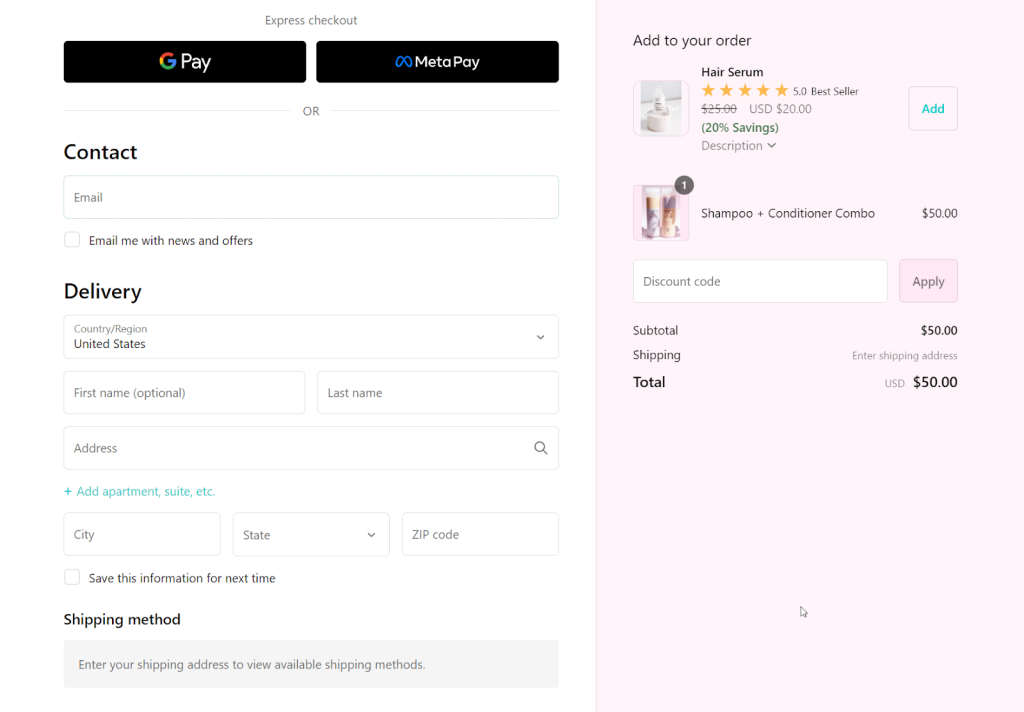Click the Country/Region dropdown chevron

(541, 337)
